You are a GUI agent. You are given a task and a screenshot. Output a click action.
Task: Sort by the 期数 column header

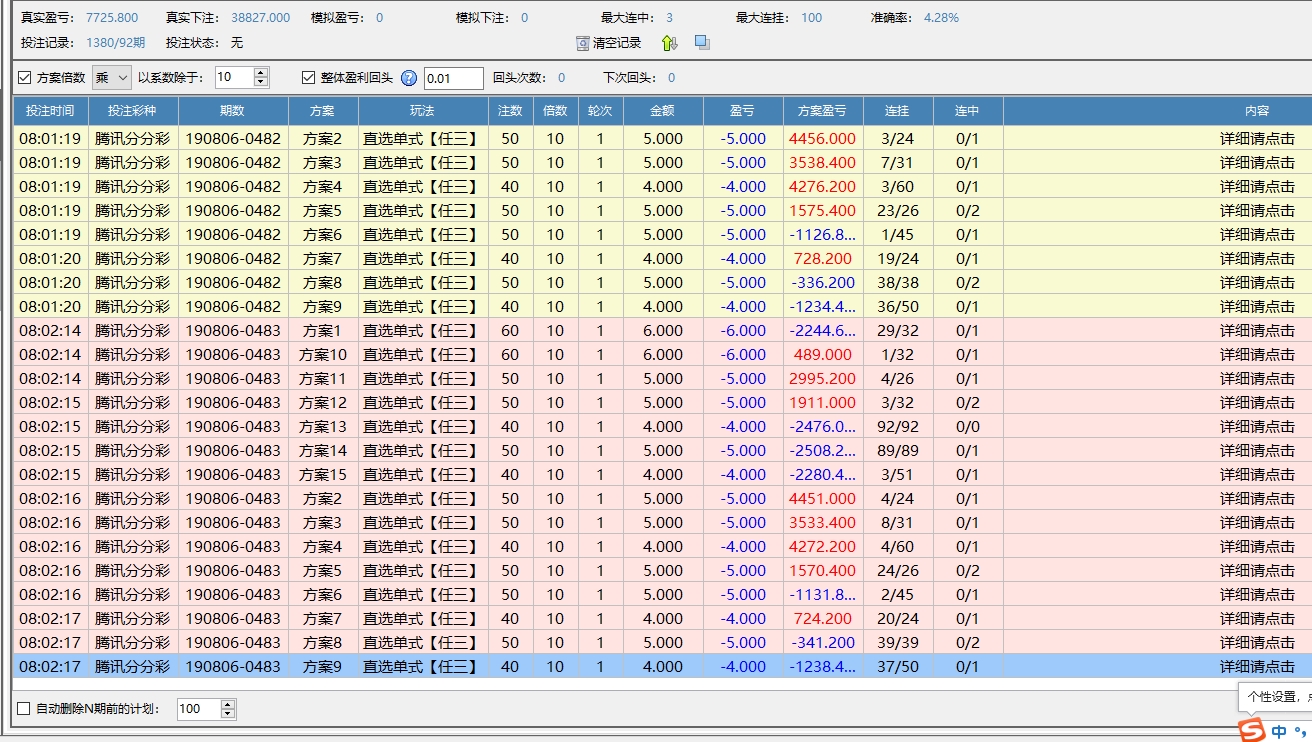click(233, 111)
